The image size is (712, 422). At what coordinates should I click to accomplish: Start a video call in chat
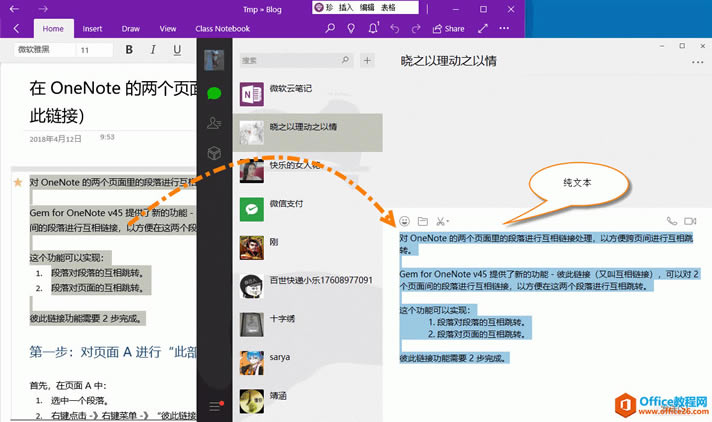point(689,220)
